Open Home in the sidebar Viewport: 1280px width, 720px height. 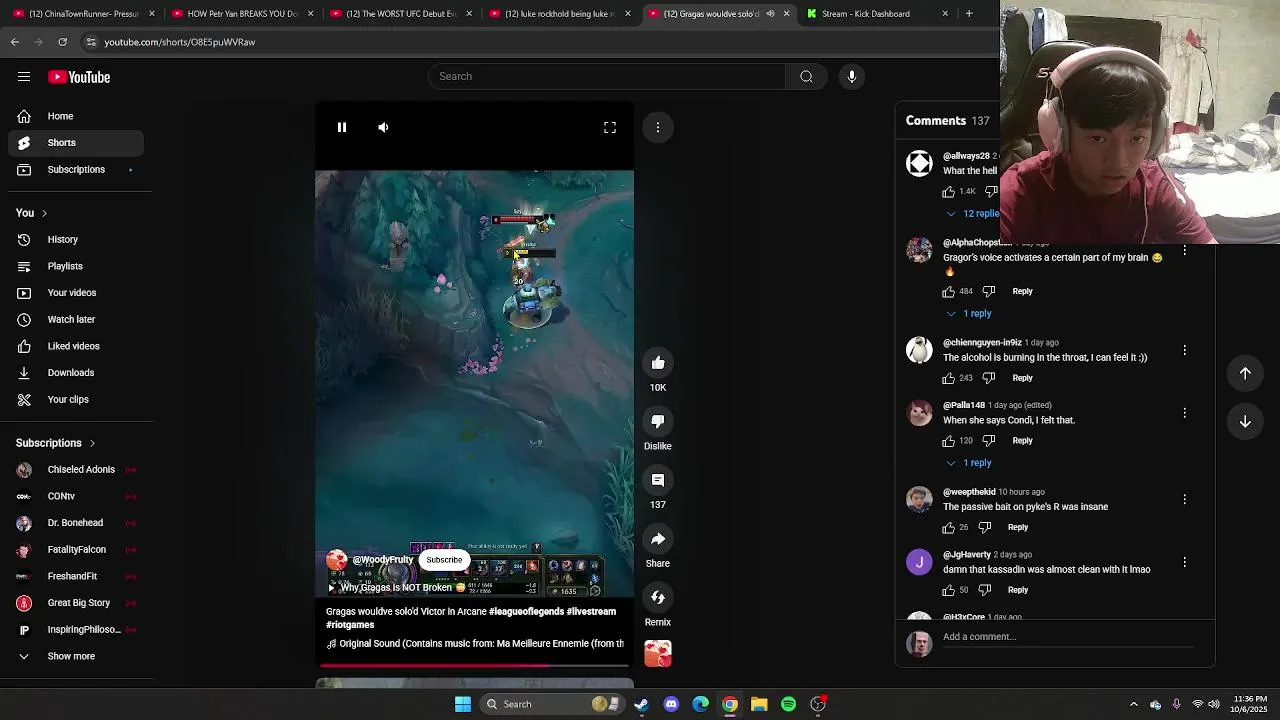point(76,116)
